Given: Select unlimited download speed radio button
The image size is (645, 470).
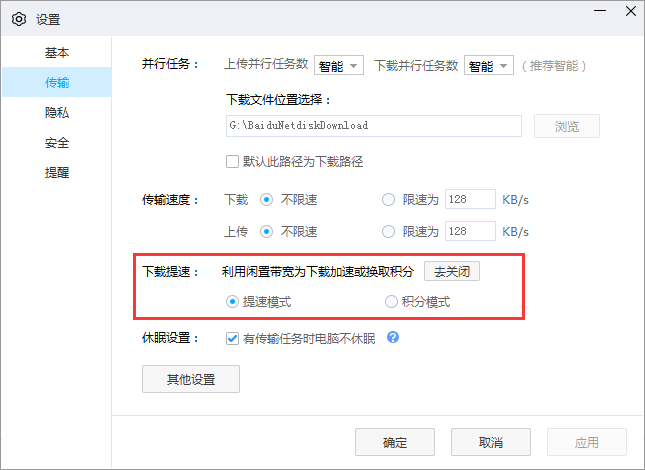Looking at the screenshot, I should tap(267, 200).
